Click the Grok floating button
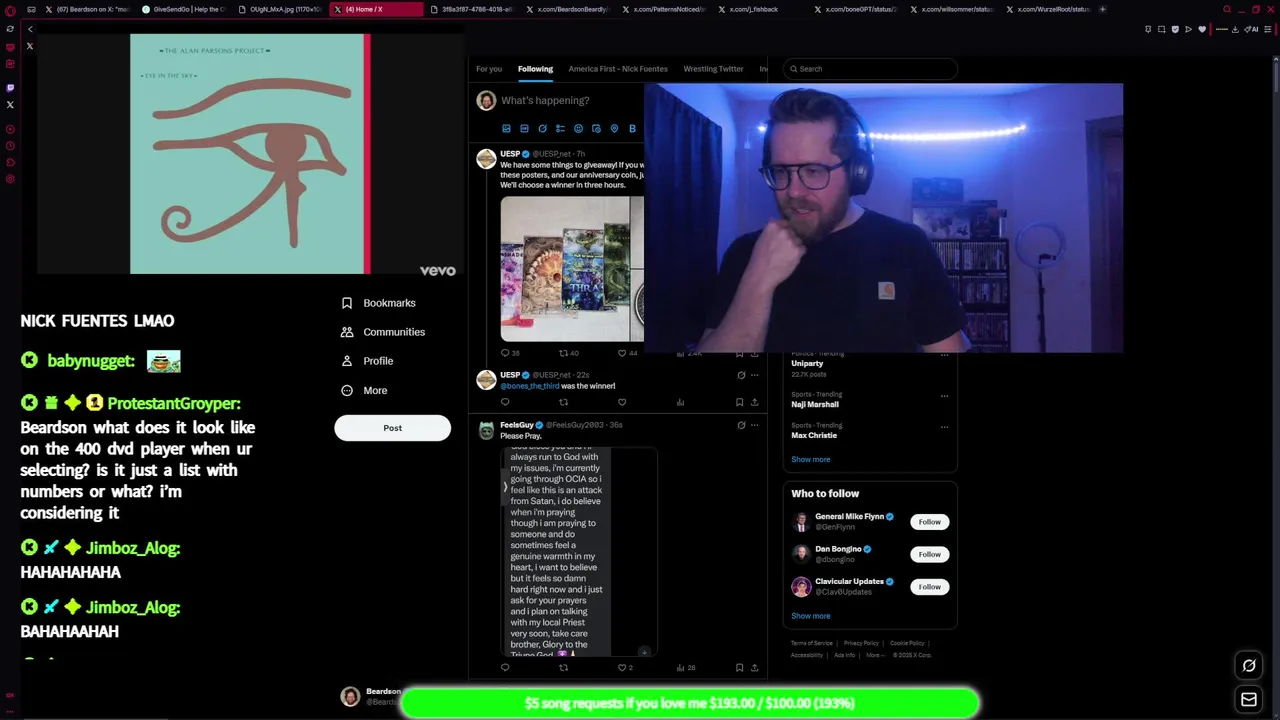Viewport: 1280px width, 720px height. click(x=1249, y=666)
